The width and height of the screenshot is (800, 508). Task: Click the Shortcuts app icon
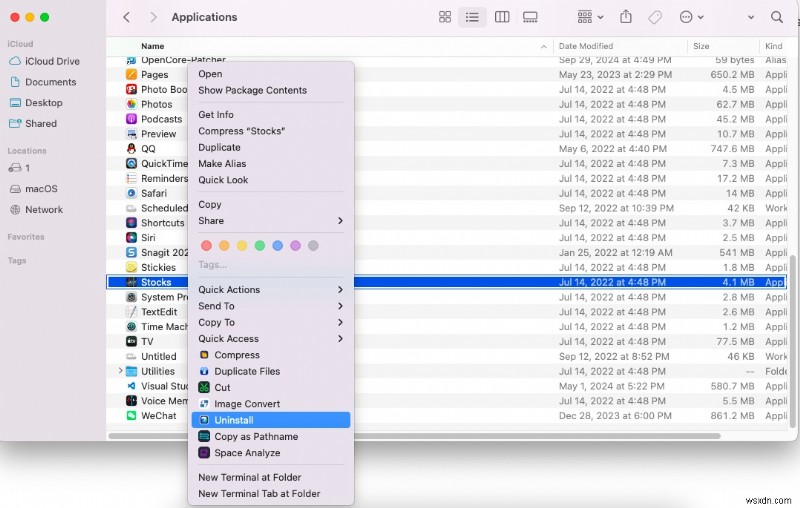(132, 223)
